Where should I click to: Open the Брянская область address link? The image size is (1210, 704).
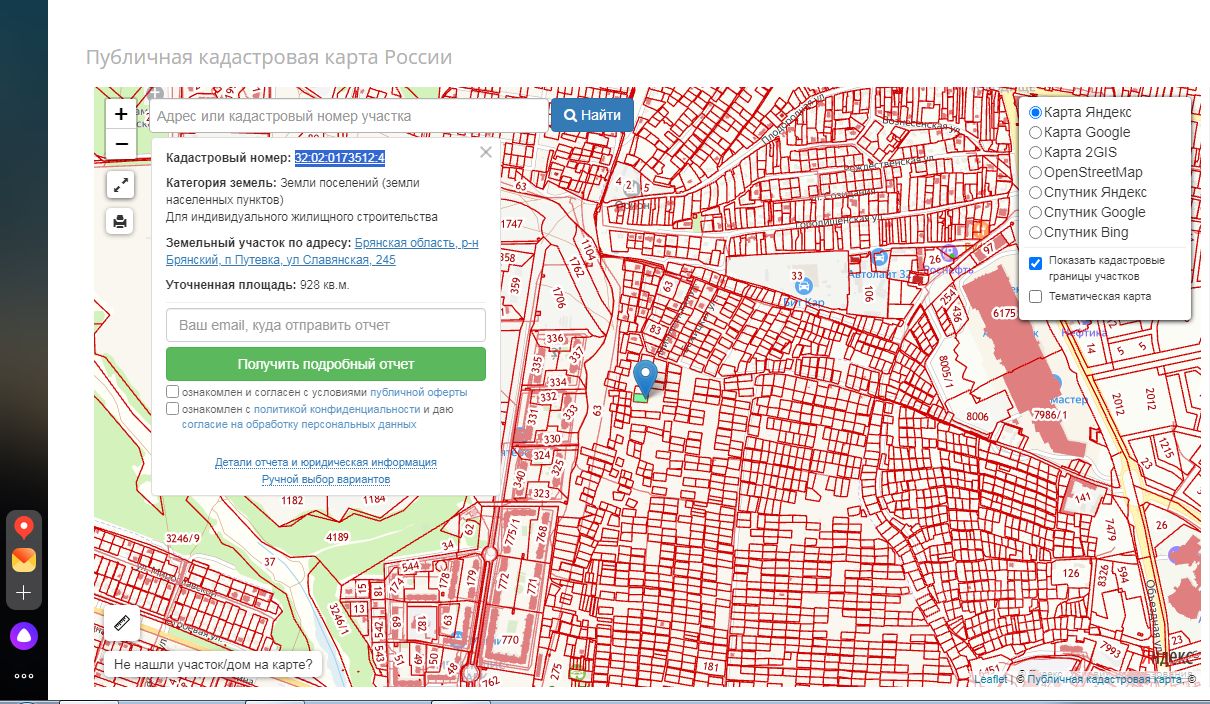click(x=322, y=251)
